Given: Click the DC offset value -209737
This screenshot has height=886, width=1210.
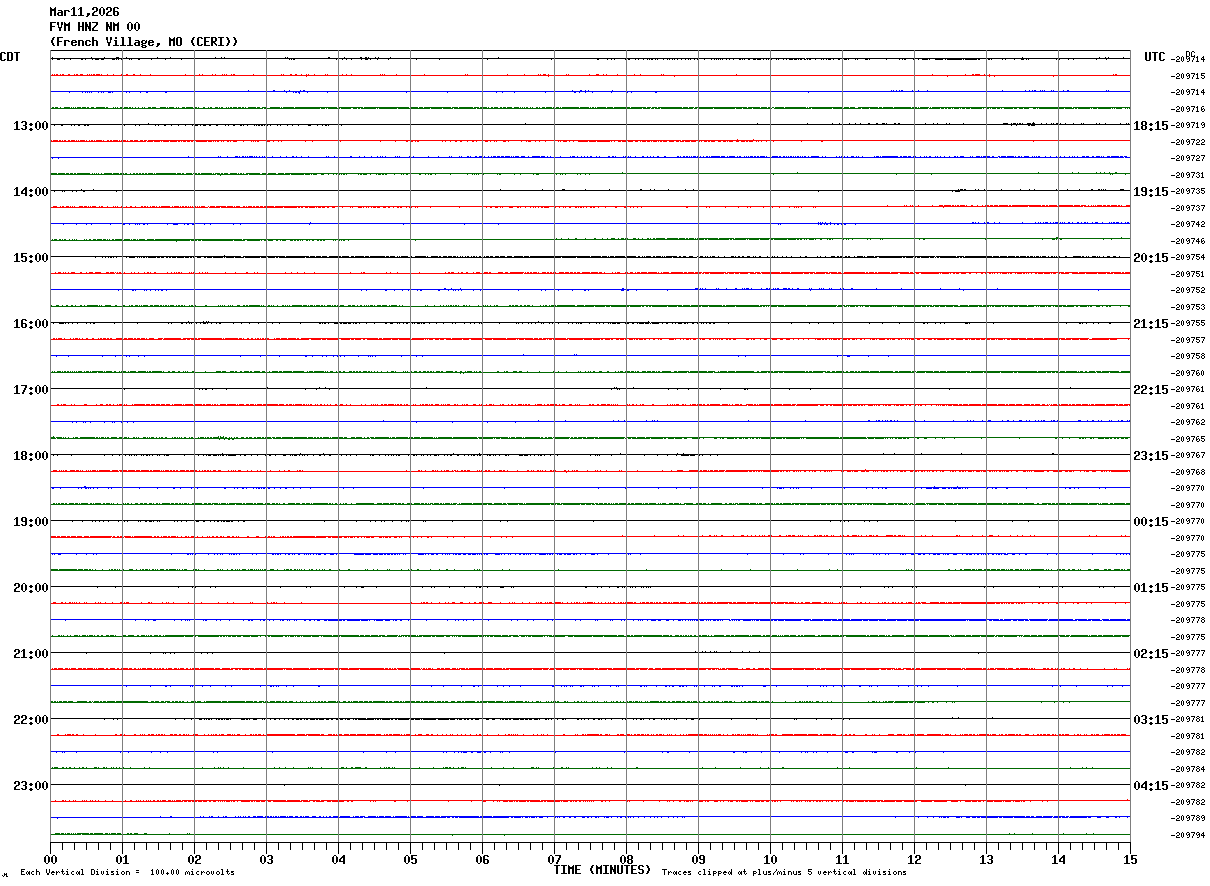Looking at the screenshot, I should tap(1188, 208).
